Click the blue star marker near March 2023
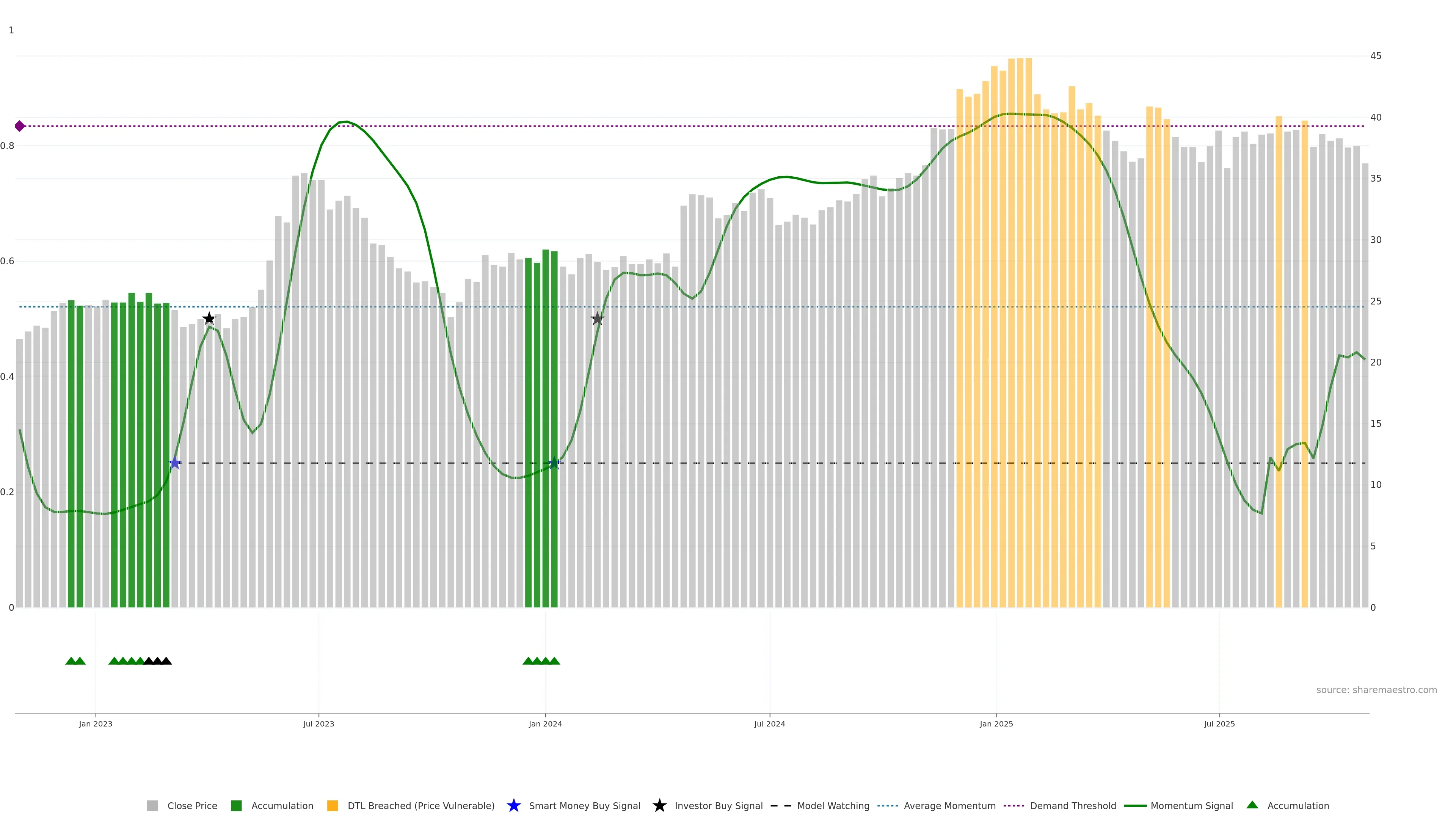1456x819 pixels. pyautogui.click(x=175, y=463)
